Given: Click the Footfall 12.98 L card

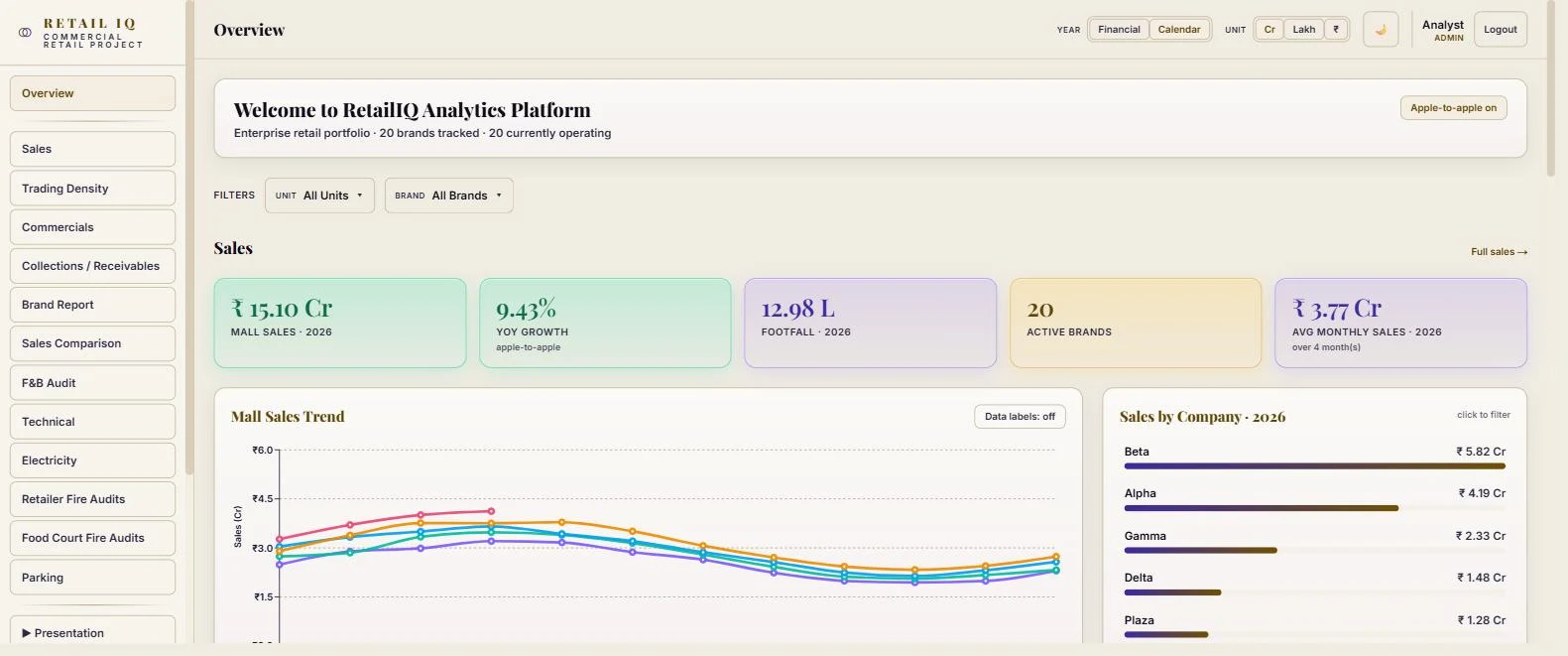Looking at the screenshot, I should (x=870, y=323).
